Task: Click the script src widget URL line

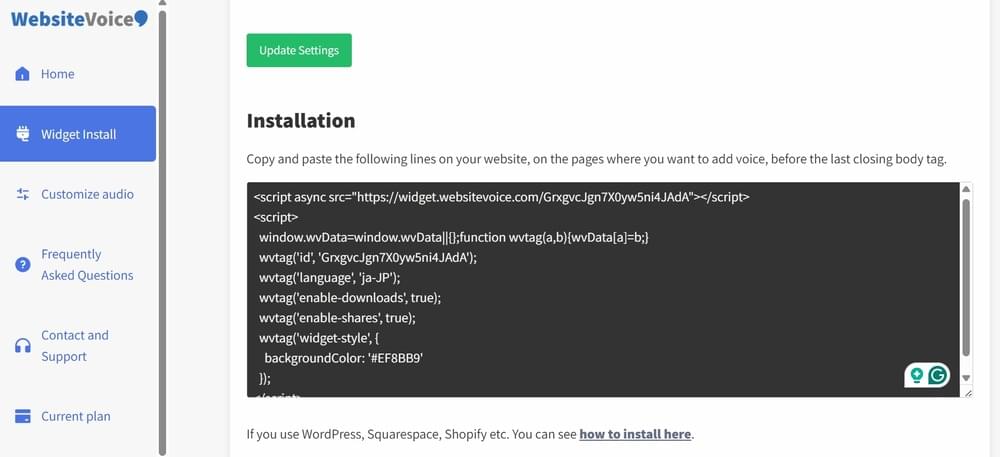Action: click(x=501, y=197)
